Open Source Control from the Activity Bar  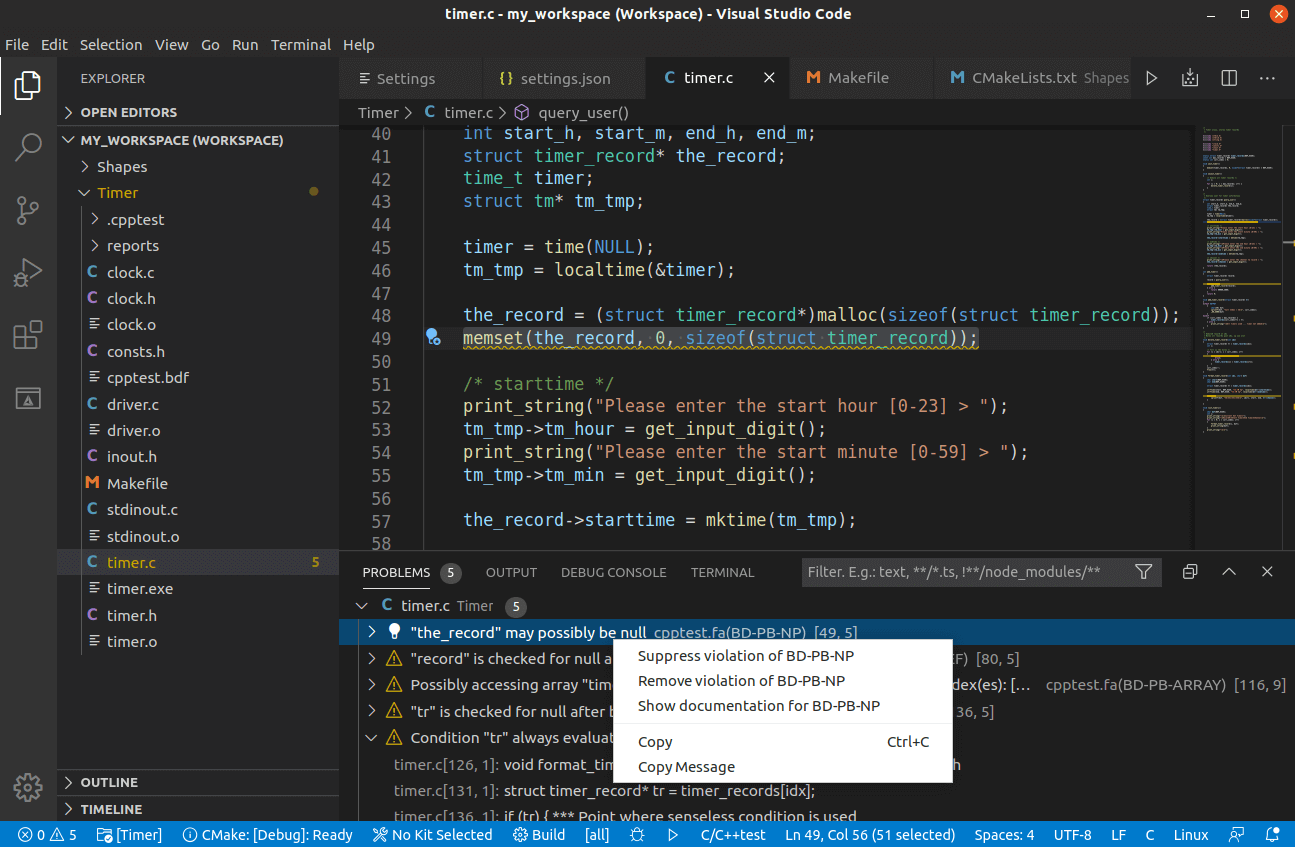(x=27, y=210)
